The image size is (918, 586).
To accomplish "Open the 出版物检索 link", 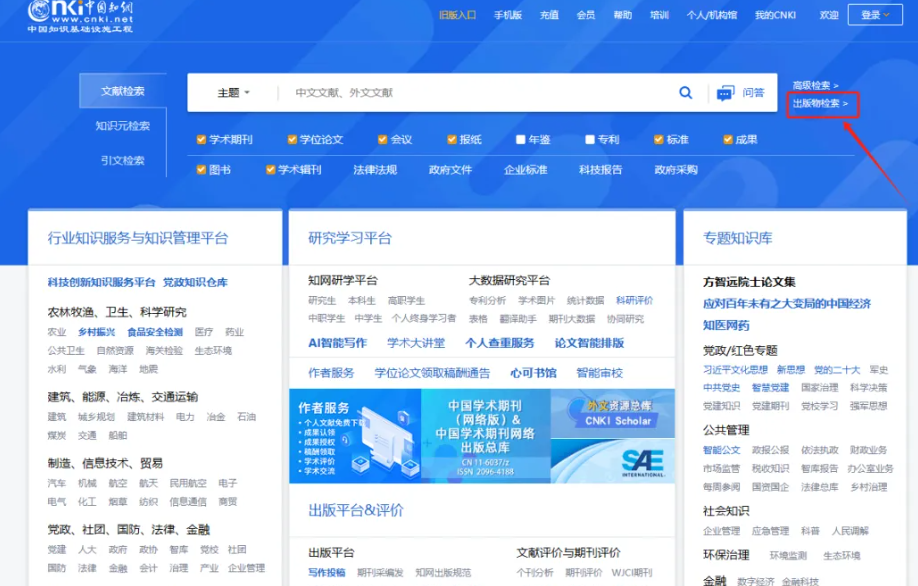I will pyautogui.click(x=820, y=103).
